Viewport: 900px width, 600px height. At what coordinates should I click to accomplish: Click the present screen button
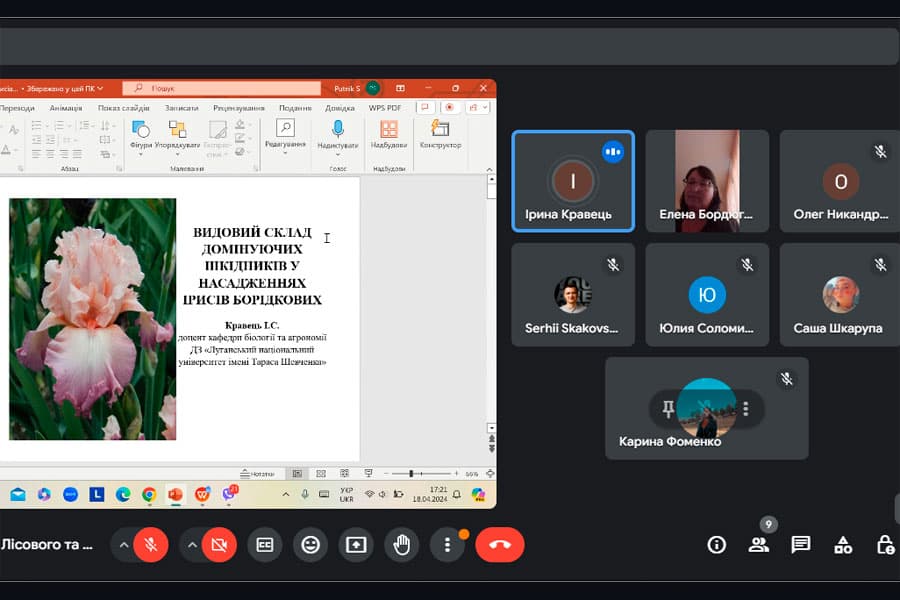pyautogui.click(x=356, y=545)
